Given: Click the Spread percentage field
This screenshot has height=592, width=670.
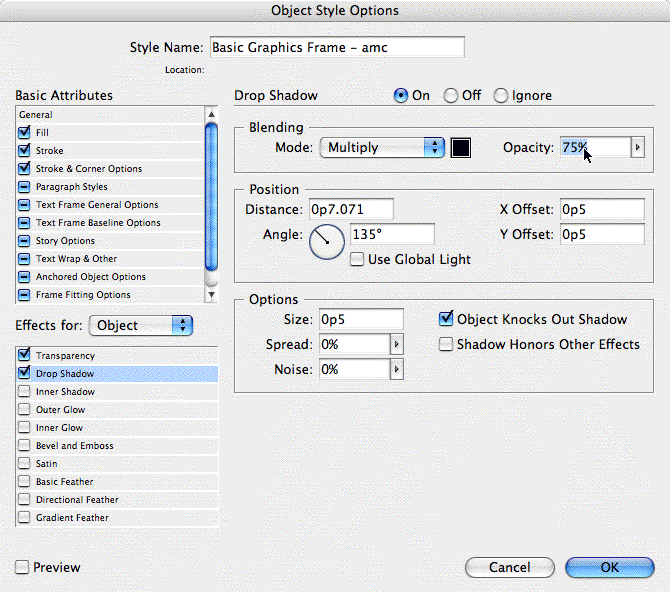Looking at the screenshot, I should click(355, 344).
